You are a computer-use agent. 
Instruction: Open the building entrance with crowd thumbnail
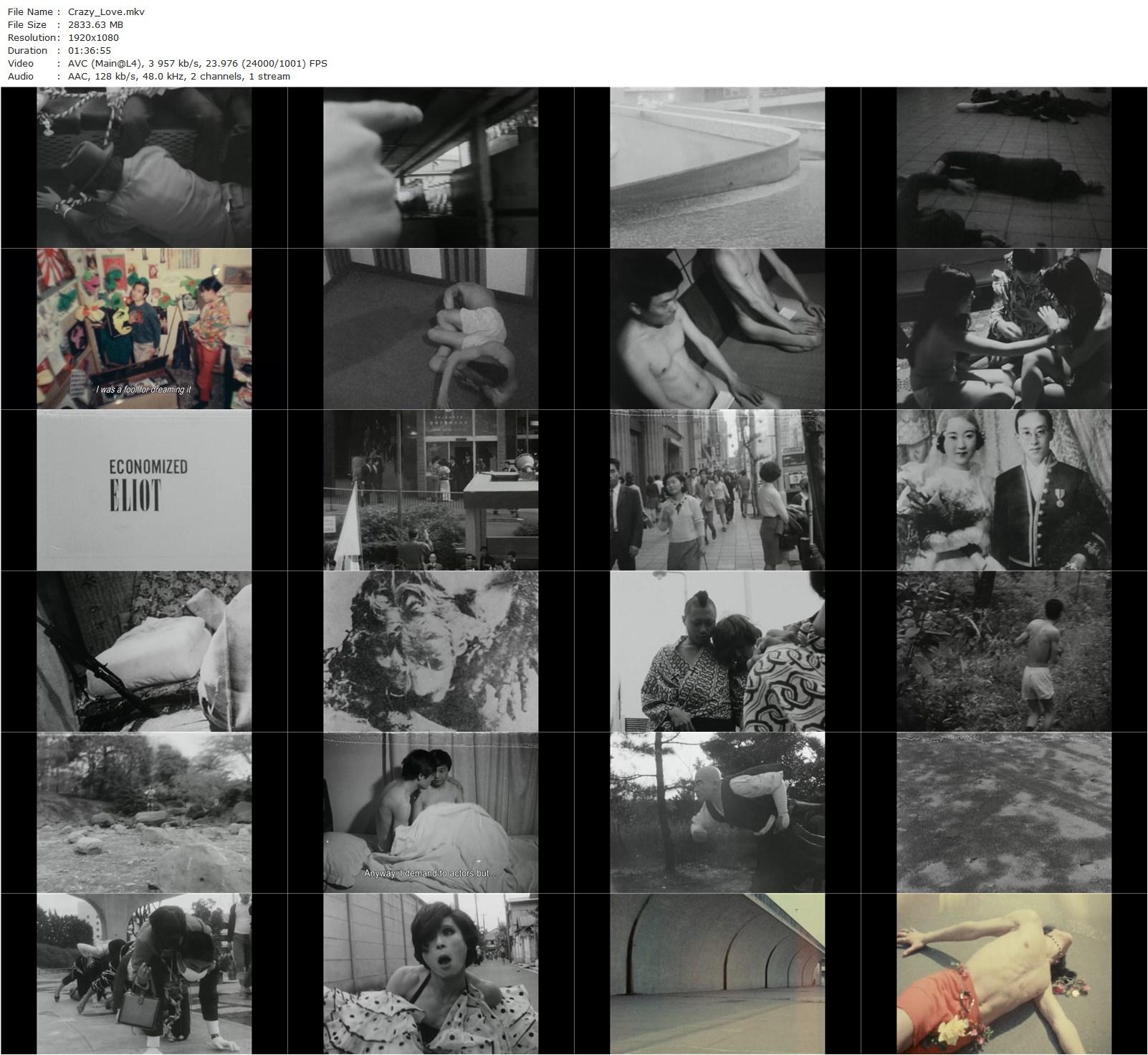click(431, 490)
